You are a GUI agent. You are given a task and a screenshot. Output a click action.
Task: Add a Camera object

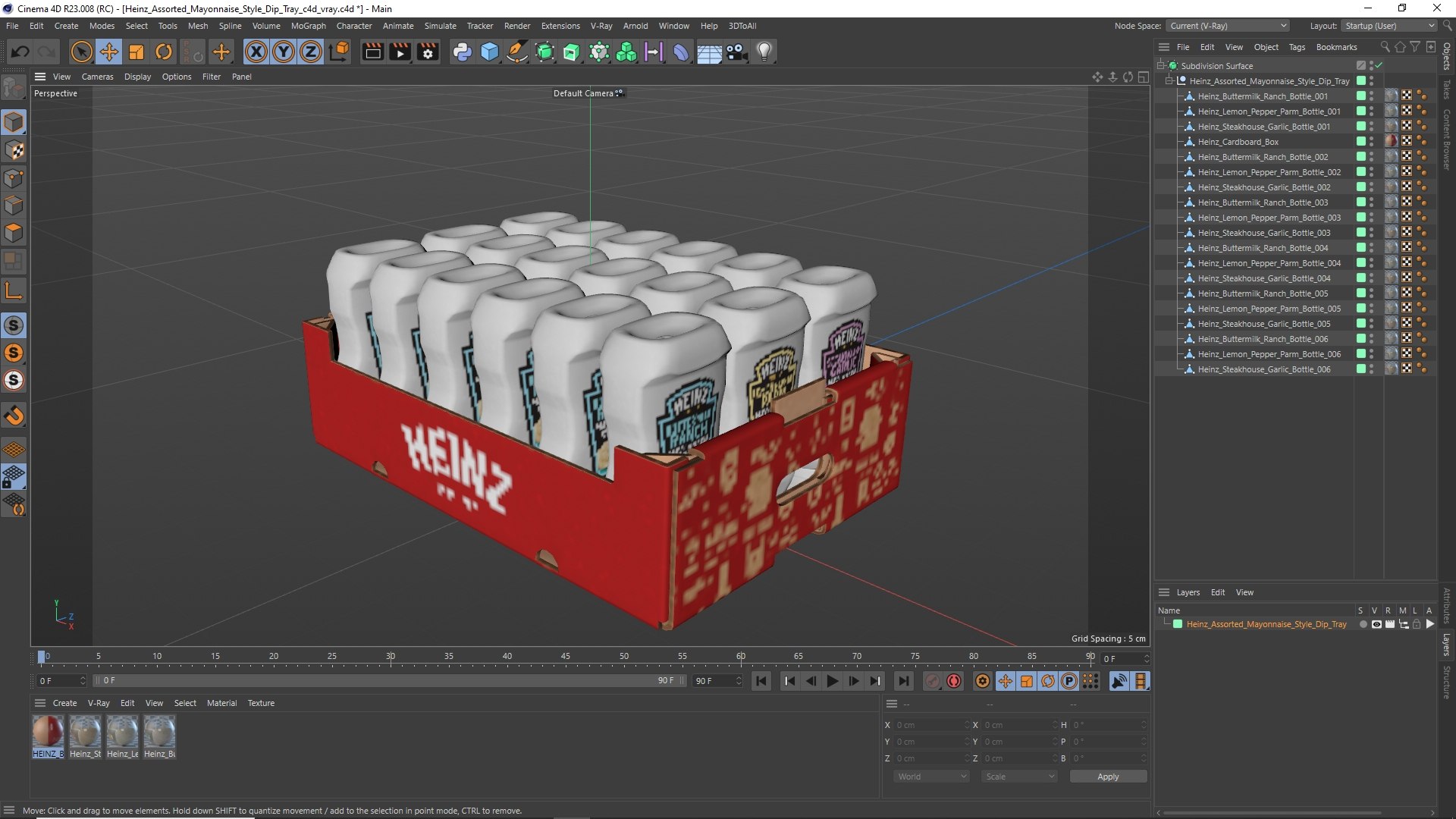tap(736, 52)
